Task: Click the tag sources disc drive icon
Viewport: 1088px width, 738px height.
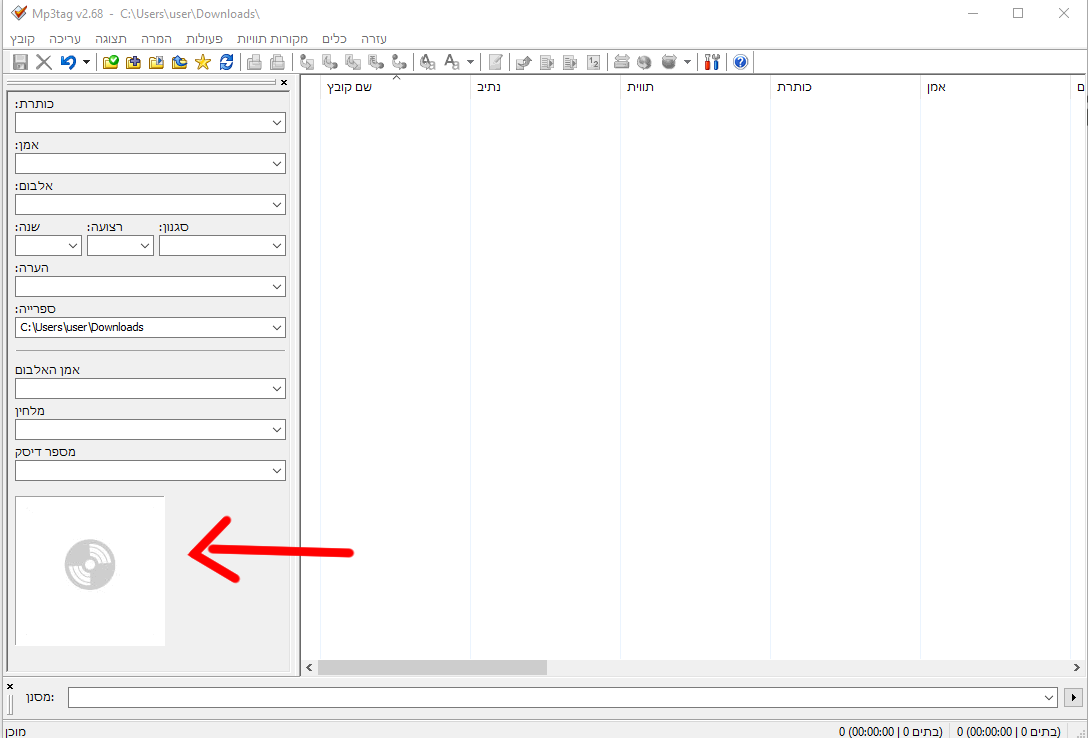Action: pyautogui.click(x=622, y=62)
